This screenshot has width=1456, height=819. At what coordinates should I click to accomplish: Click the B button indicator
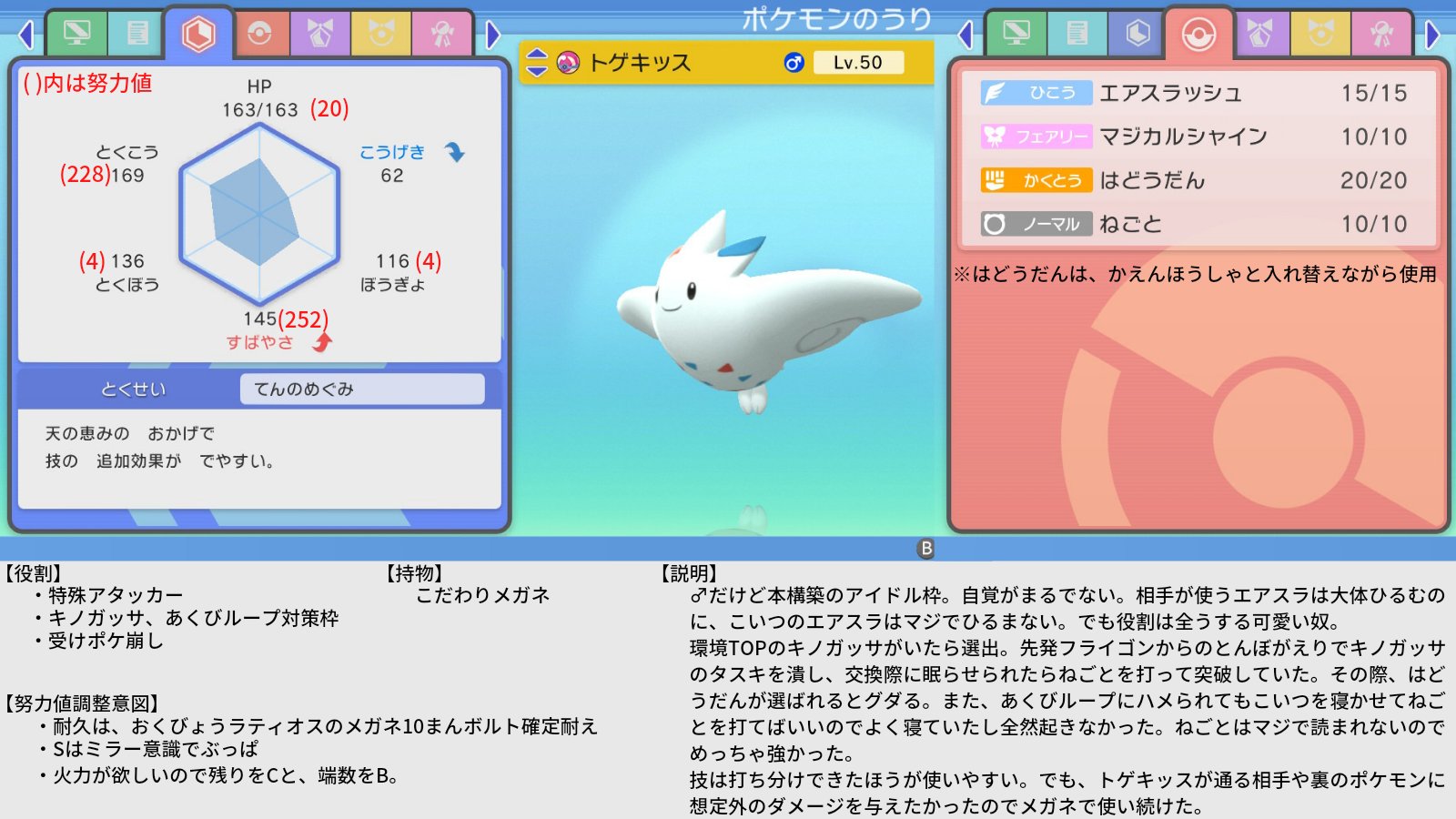pos(925,549)
